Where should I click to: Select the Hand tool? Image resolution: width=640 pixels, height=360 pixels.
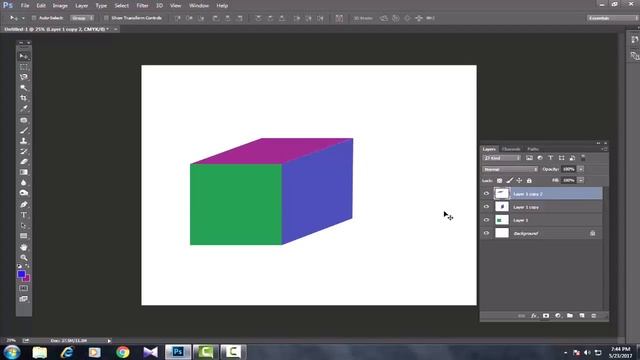24,247
